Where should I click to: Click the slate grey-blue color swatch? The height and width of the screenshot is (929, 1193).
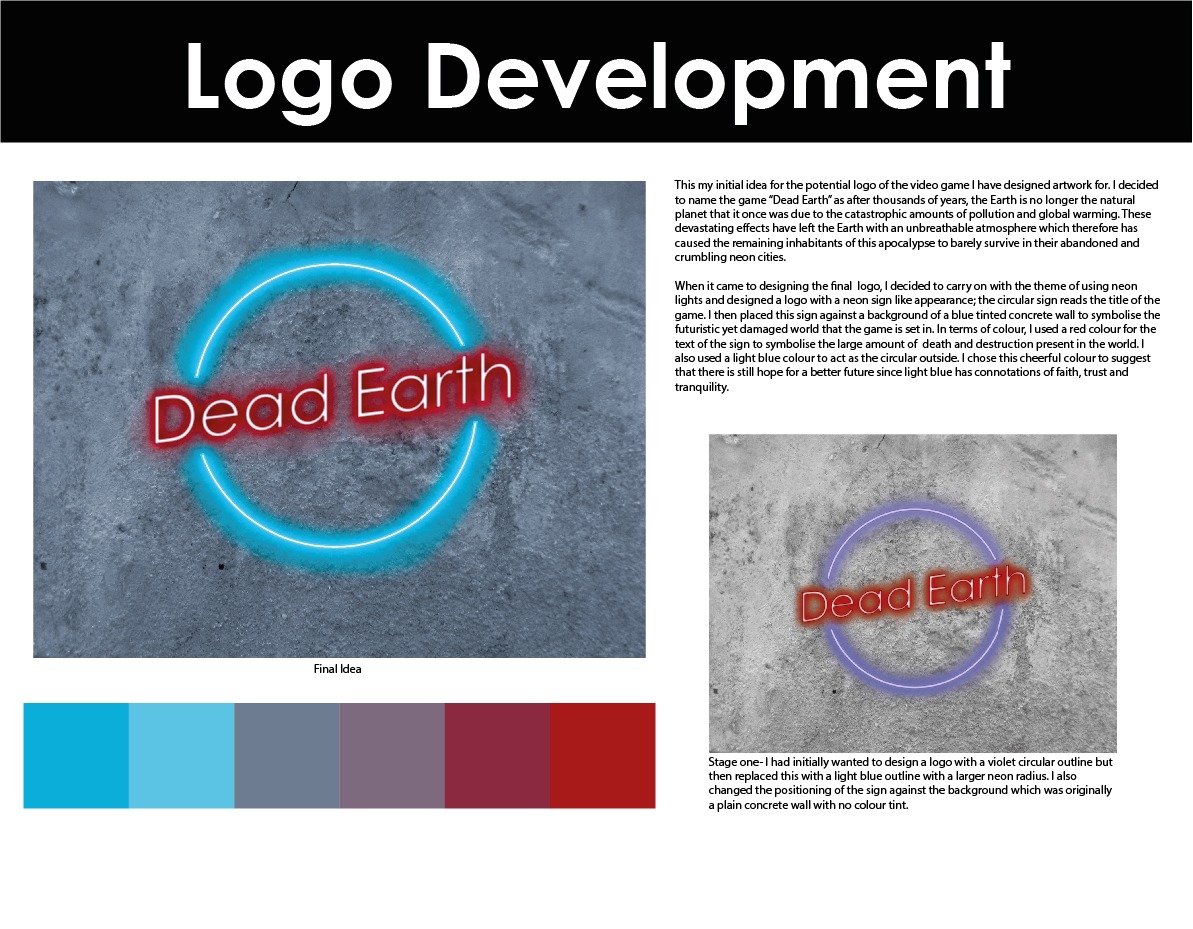[287, 756]
